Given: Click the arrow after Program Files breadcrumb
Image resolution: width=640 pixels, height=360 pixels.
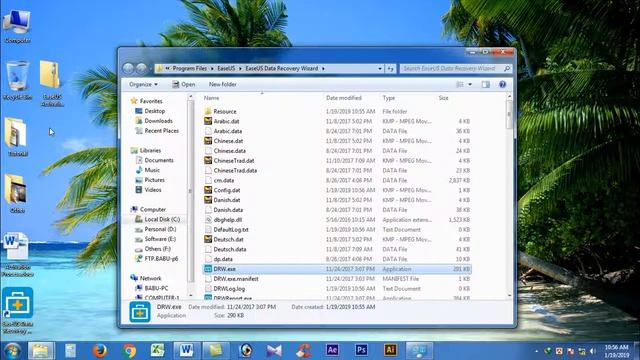Looking at the screenshot, I should point(212,69).
